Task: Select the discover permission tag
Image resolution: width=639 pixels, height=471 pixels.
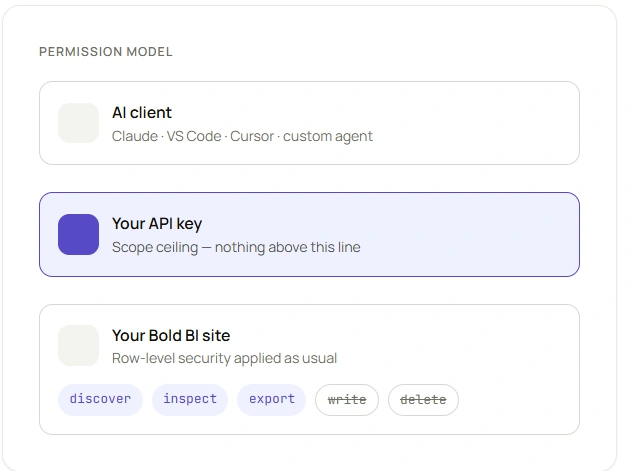Action: [100, 399]
